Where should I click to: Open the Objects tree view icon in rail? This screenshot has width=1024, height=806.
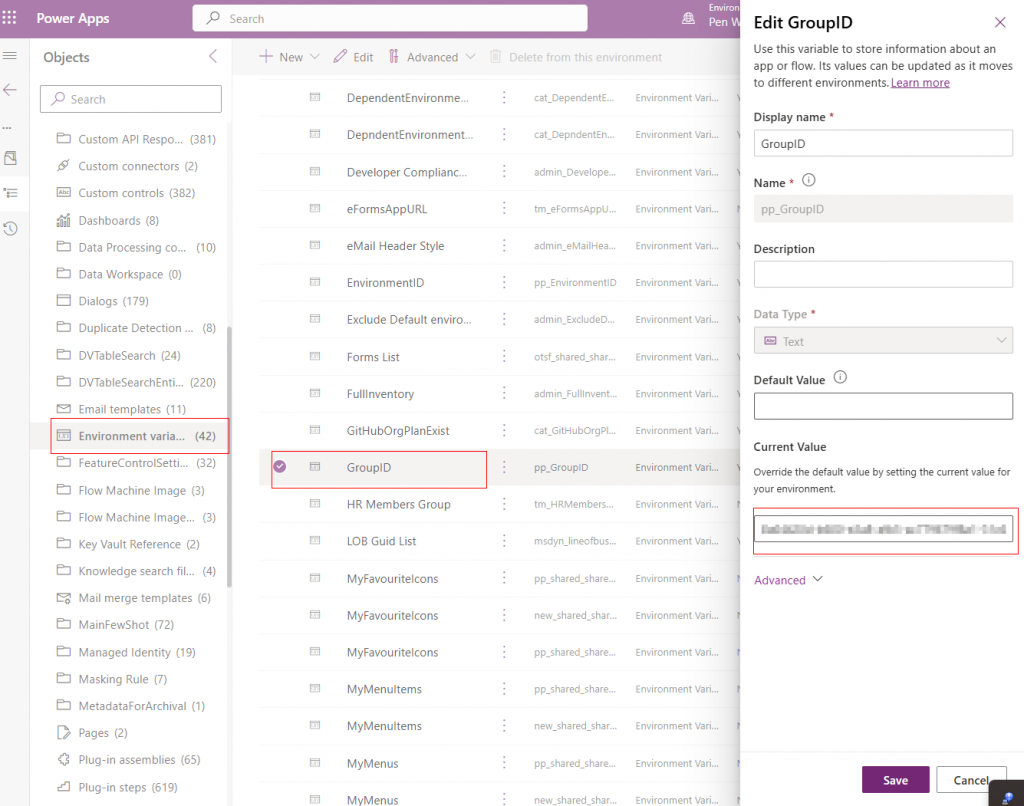[x=11, y=193]
